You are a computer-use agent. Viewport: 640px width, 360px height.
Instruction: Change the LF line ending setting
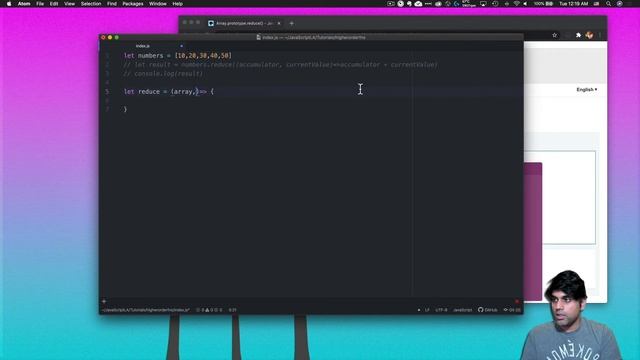(x=427, y=310)
